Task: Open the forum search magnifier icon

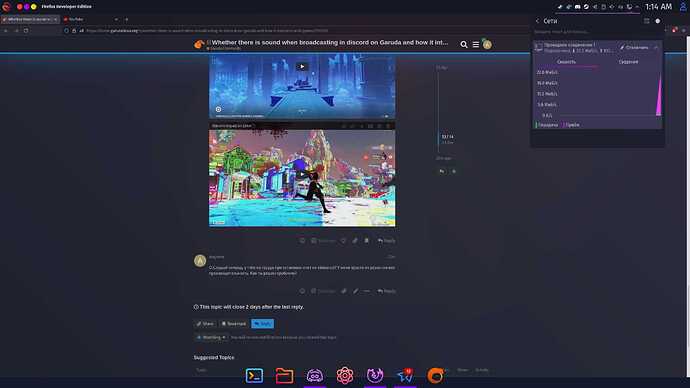Action: click(x=464, y=44)
